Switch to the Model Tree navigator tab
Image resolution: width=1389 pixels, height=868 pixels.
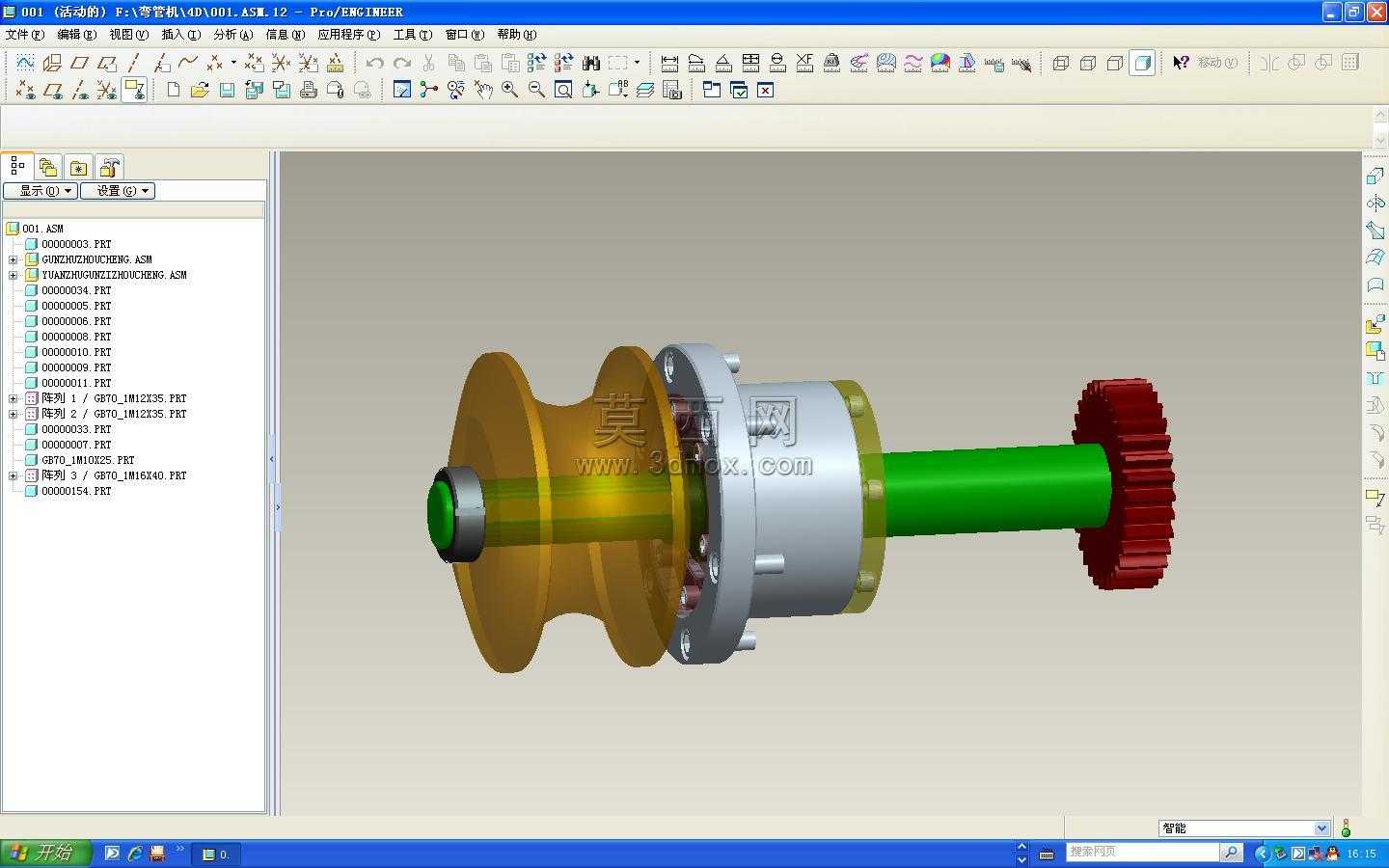(x=17, y=166)
